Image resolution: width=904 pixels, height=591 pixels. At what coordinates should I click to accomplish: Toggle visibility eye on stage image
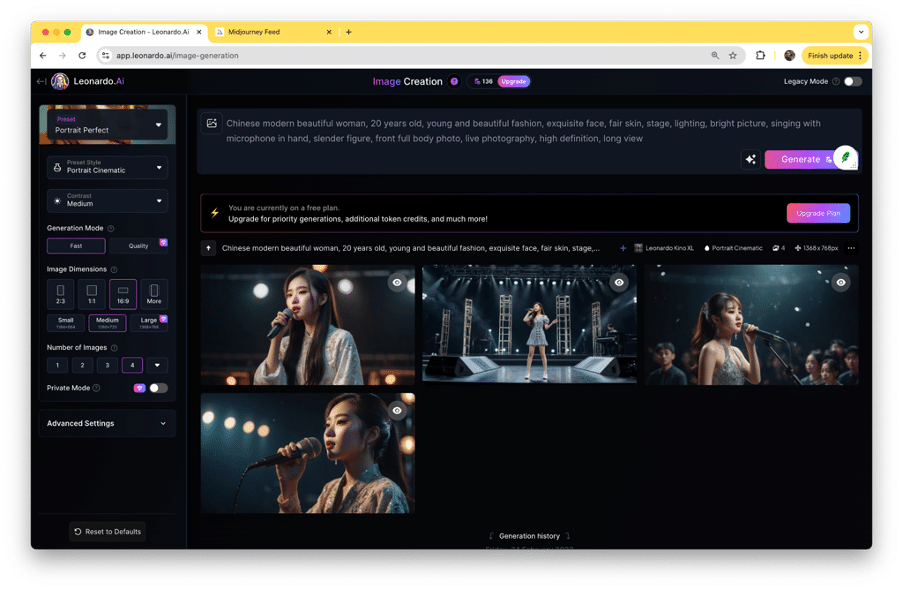click(x=619, y=283)
